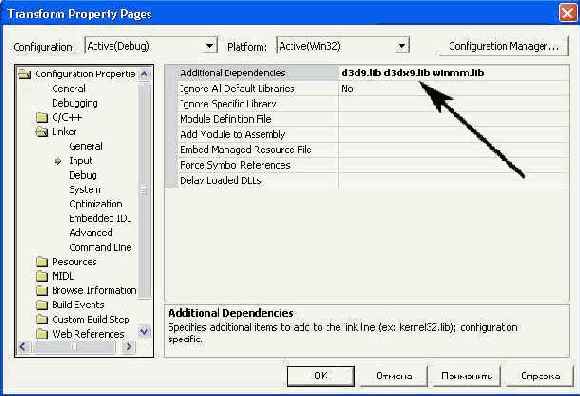Select the Debugging tree item
580x396 pixels.
click(x=75, y=103)
